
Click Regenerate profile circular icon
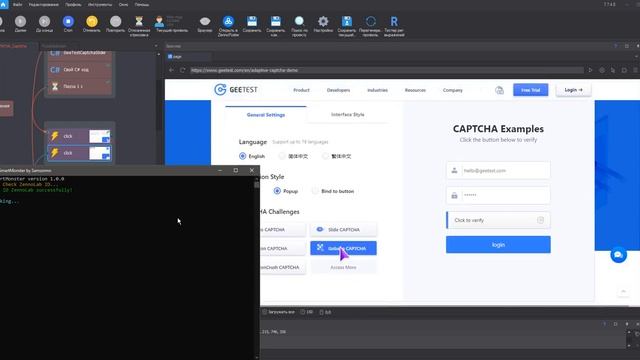(371, 21)
